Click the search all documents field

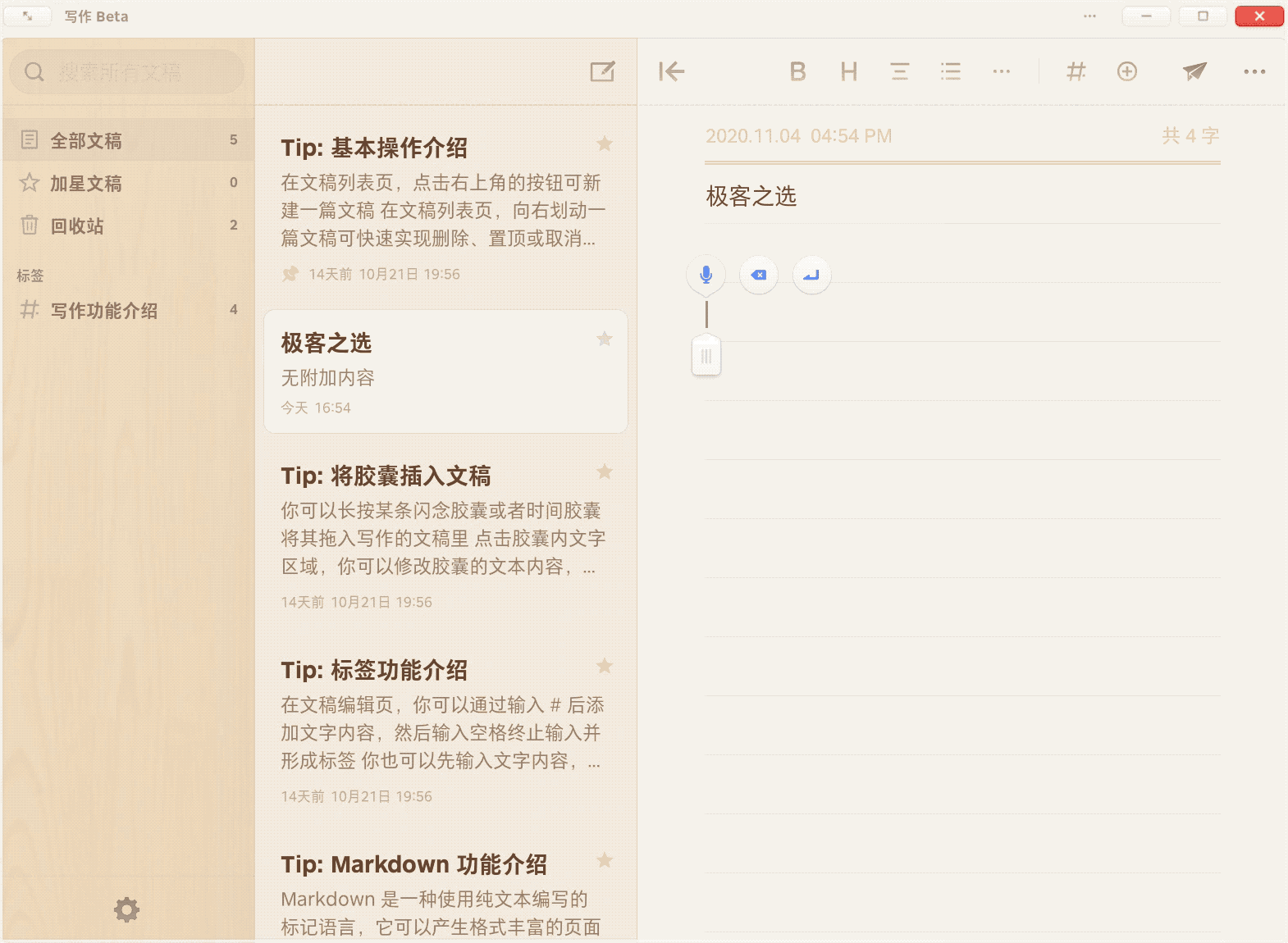127,72
